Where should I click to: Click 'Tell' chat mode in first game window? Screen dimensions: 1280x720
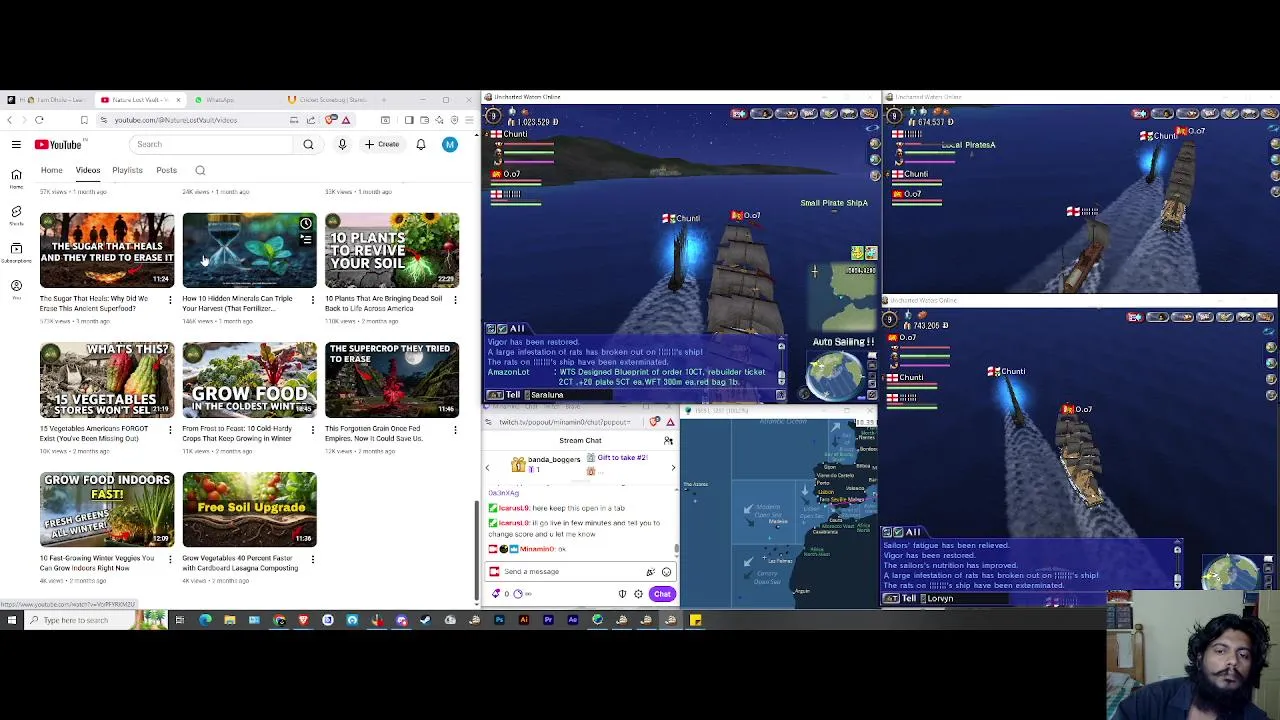(513, 395)
